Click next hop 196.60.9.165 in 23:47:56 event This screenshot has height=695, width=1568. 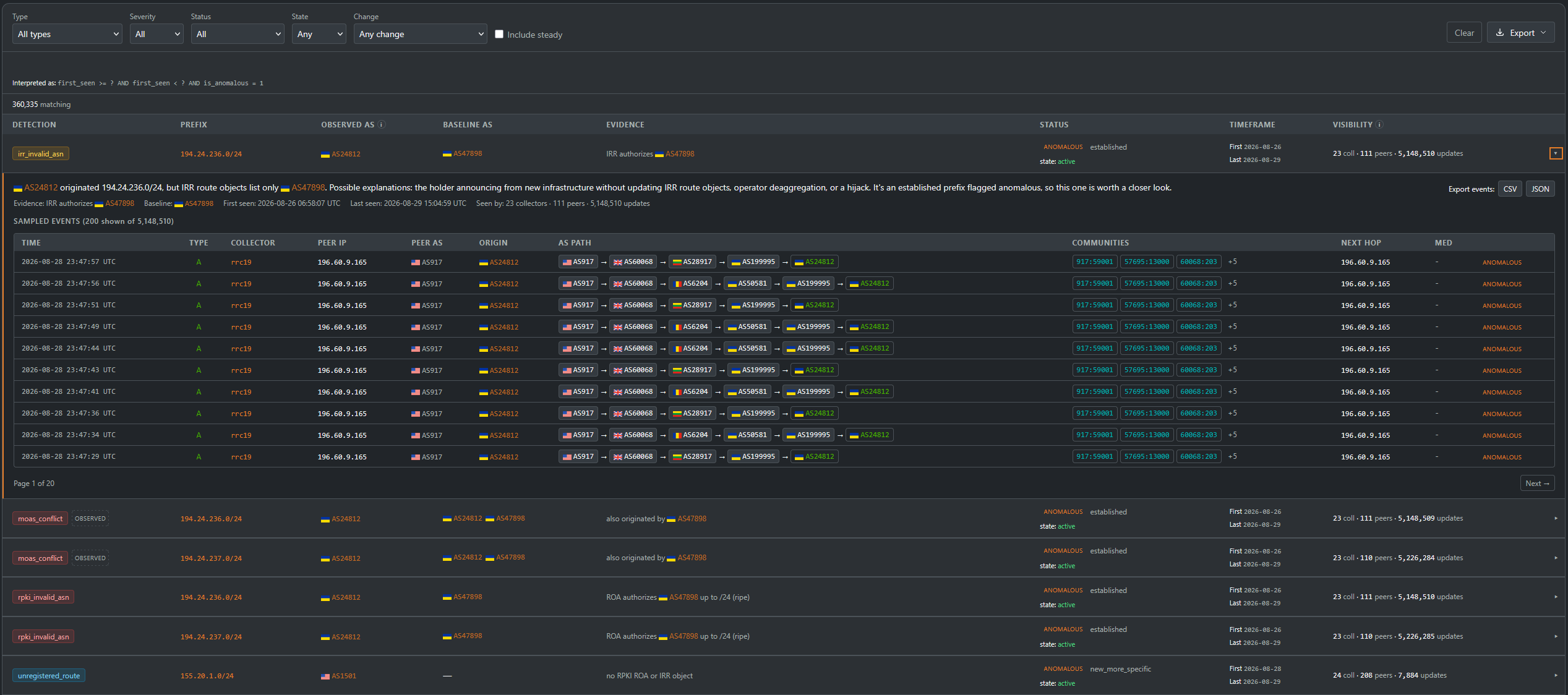pos(1365,284)
